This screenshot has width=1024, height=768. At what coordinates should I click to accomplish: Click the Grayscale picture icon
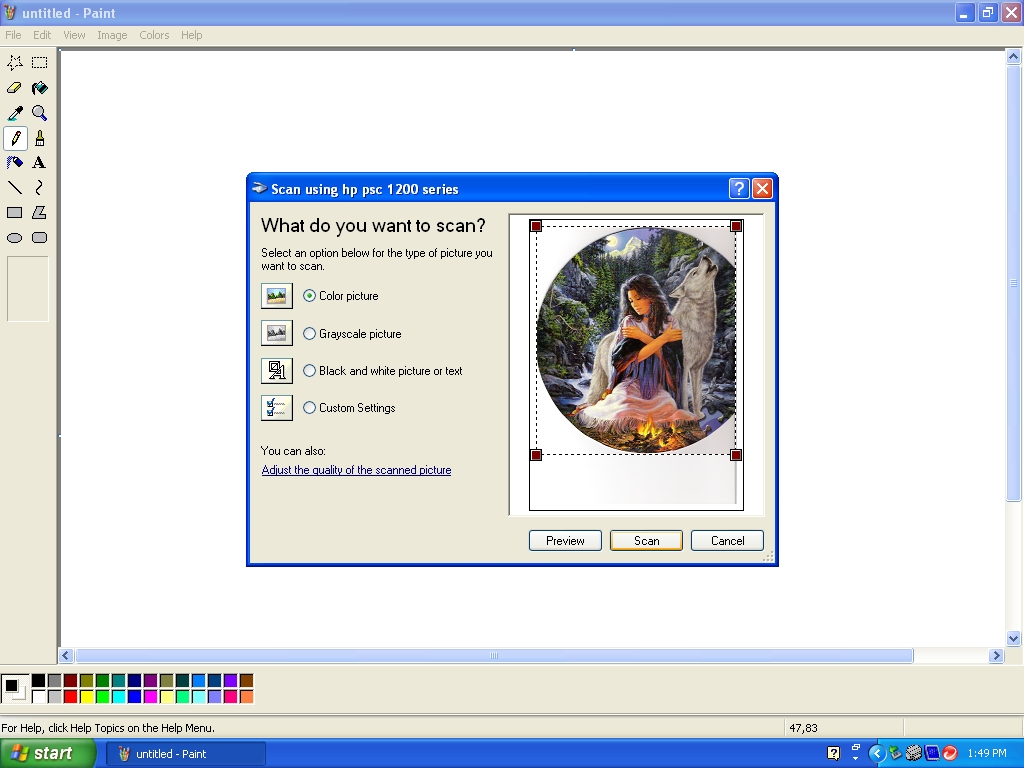click(277, 333)
